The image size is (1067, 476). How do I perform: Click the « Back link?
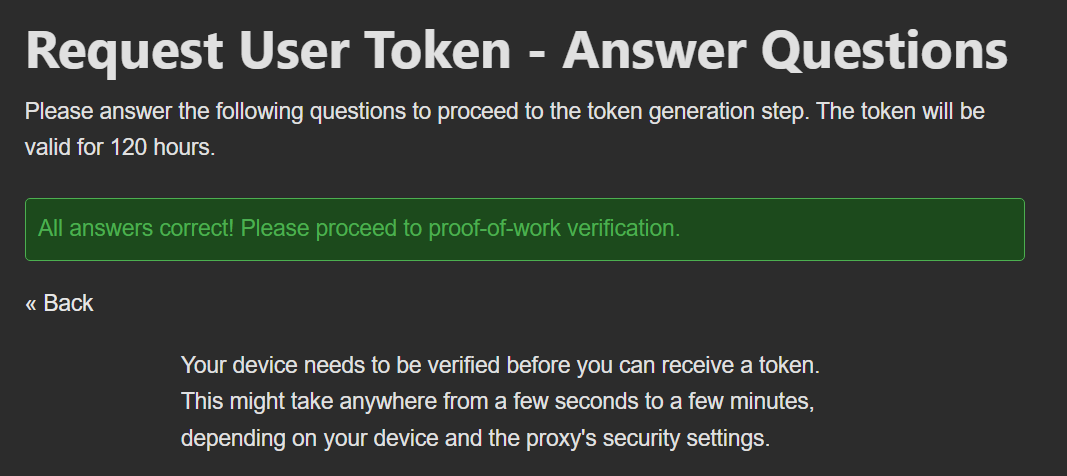60,303
